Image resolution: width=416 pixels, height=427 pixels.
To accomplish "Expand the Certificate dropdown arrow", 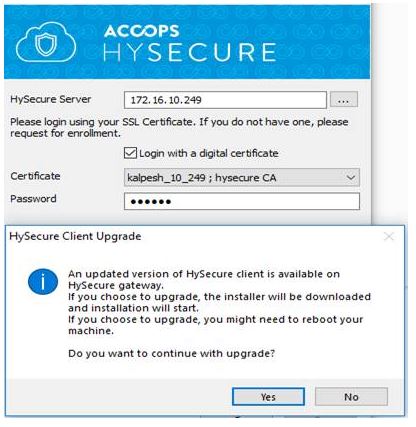I will tap(350, 177).
